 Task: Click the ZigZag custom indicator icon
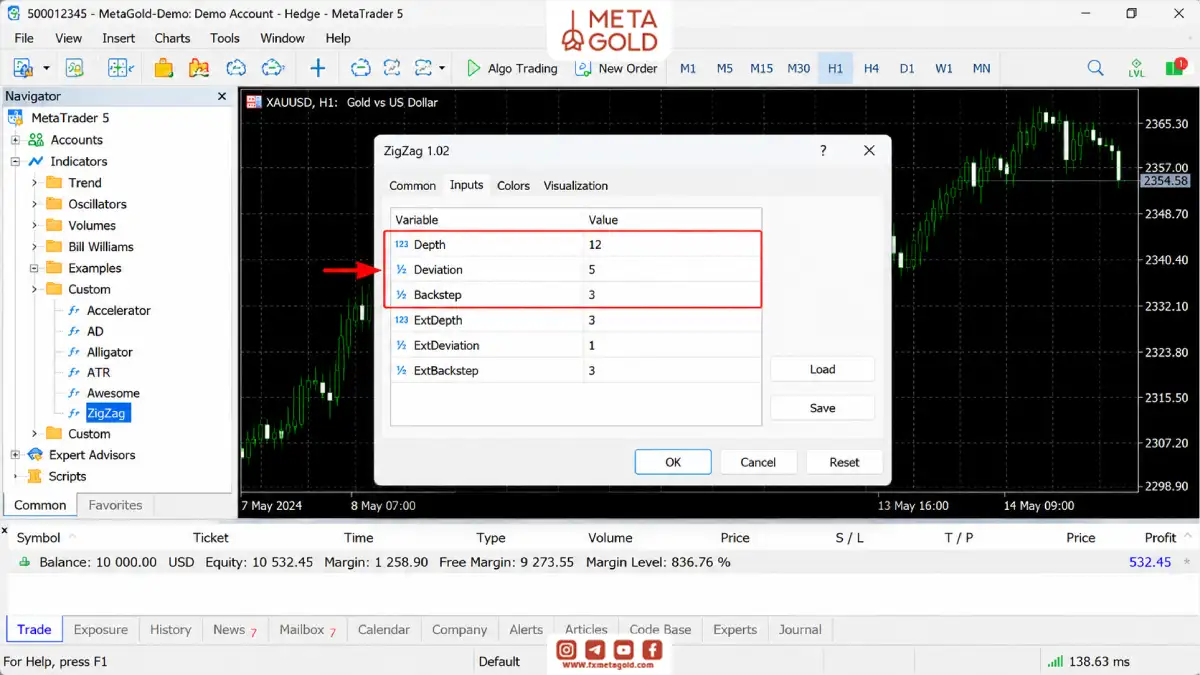point(74,413)
